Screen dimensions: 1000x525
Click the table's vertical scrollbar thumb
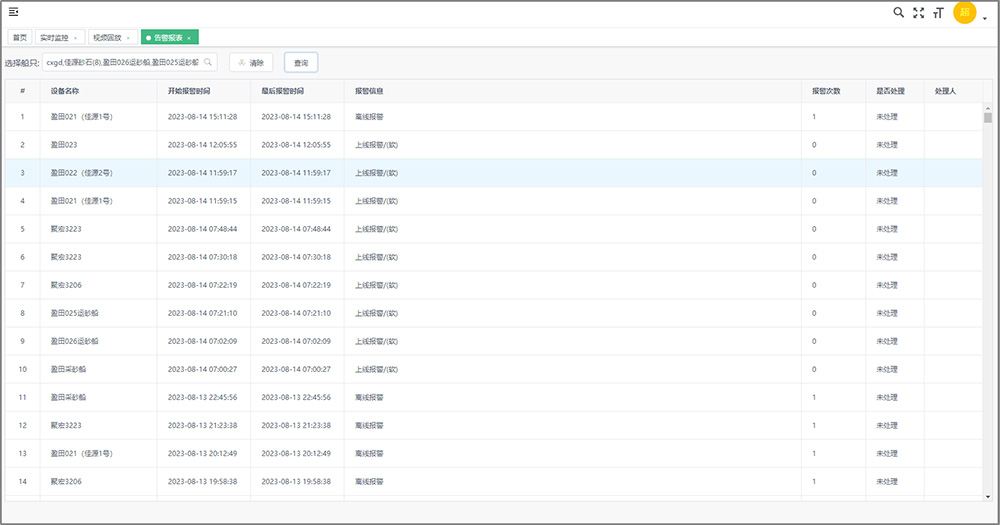tap(987, 116)
